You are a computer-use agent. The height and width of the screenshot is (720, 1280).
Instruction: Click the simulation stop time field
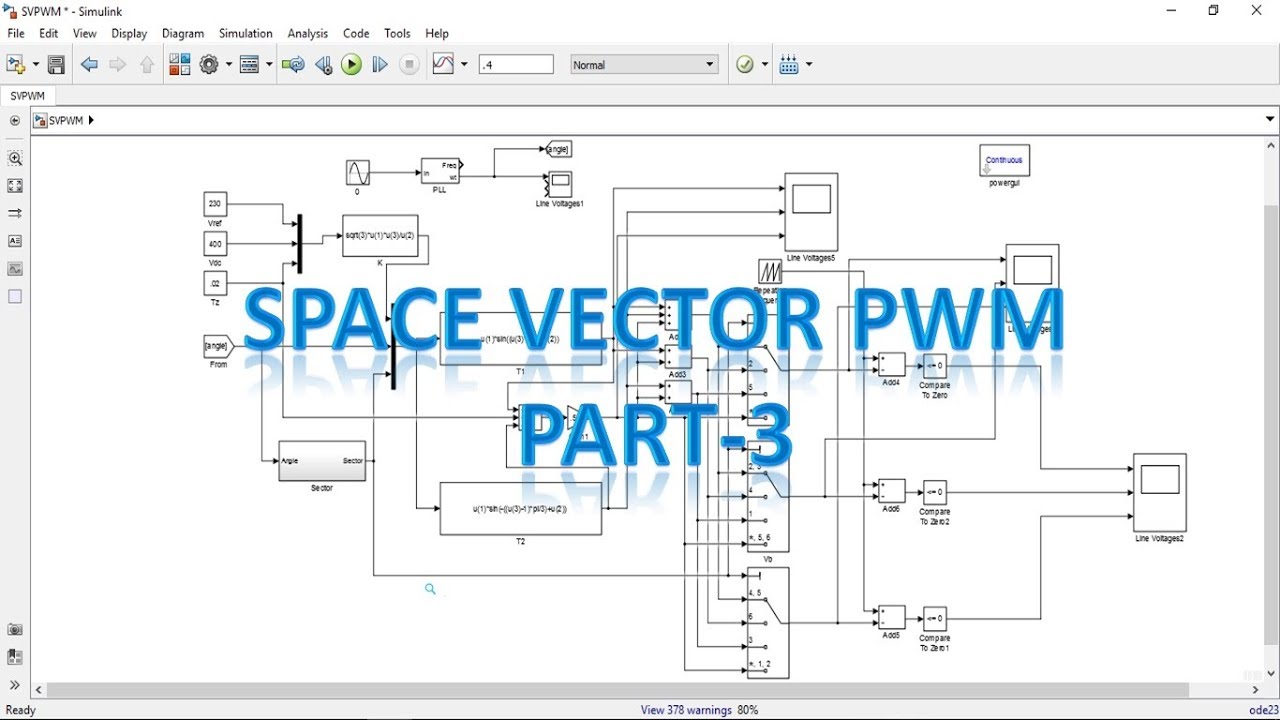pyautogui.click(x=516, y=65)
